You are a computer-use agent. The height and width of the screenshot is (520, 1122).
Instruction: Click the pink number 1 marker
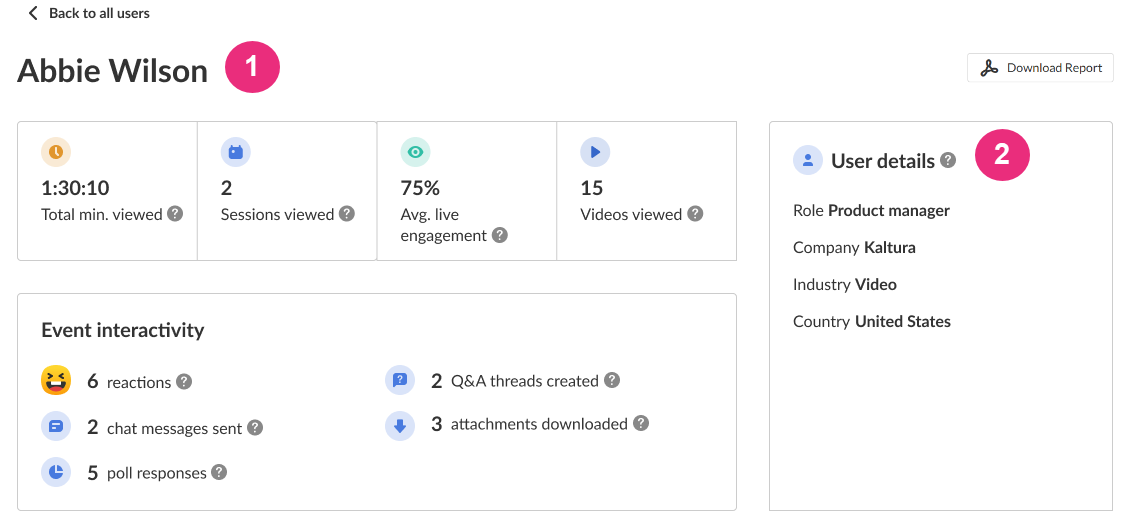(252, 67)
